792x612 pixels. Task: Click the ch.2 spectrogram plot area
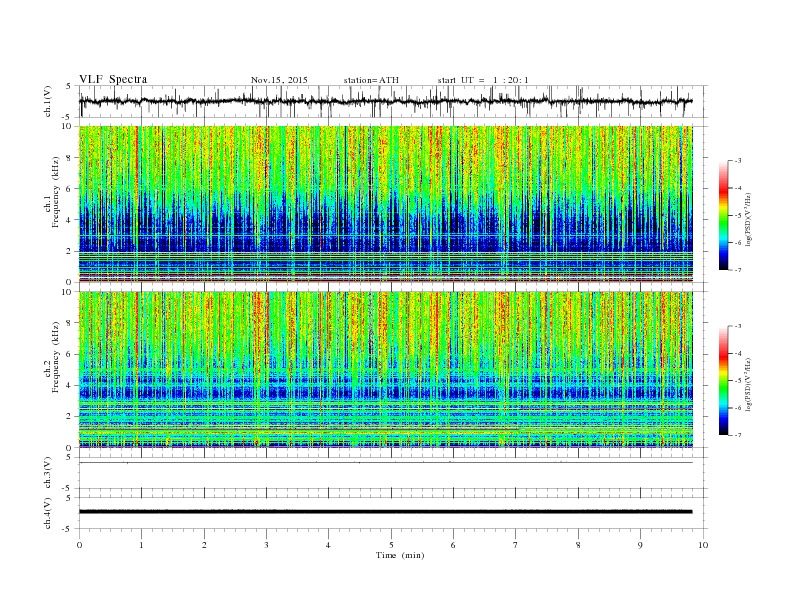[386, 370]
